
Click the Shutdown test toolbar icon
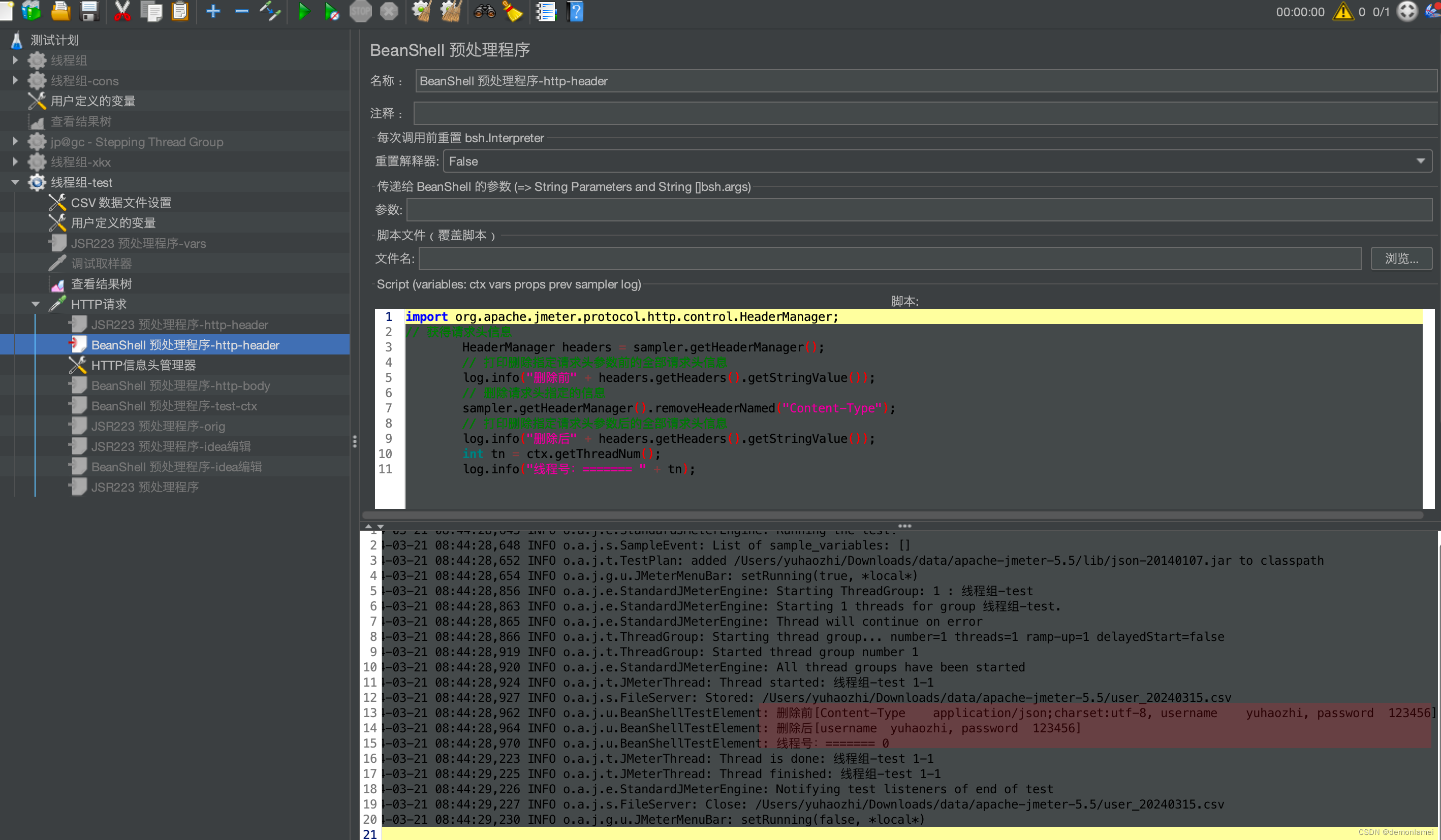389,12
